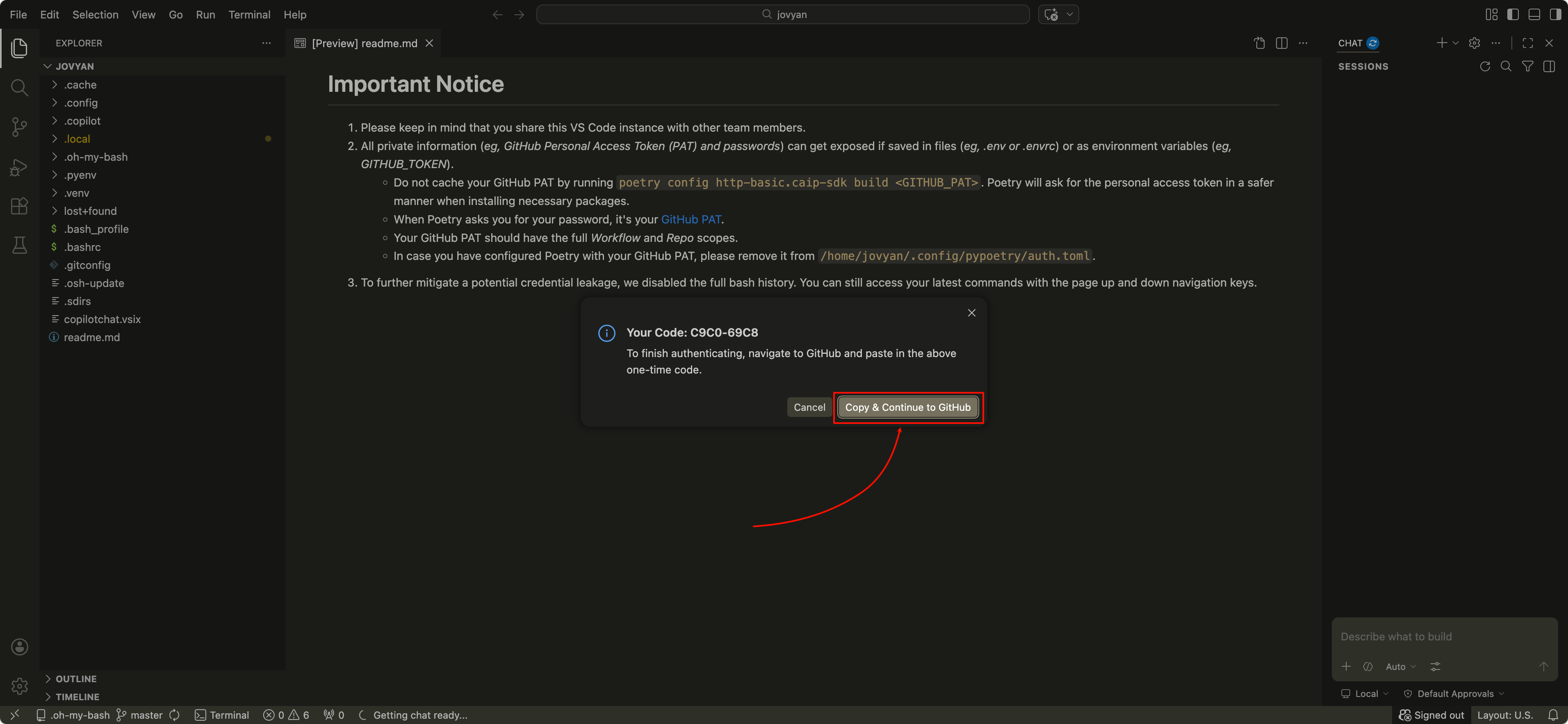
Task: Follow the GitHub PAT link
Action: point(691,219)
